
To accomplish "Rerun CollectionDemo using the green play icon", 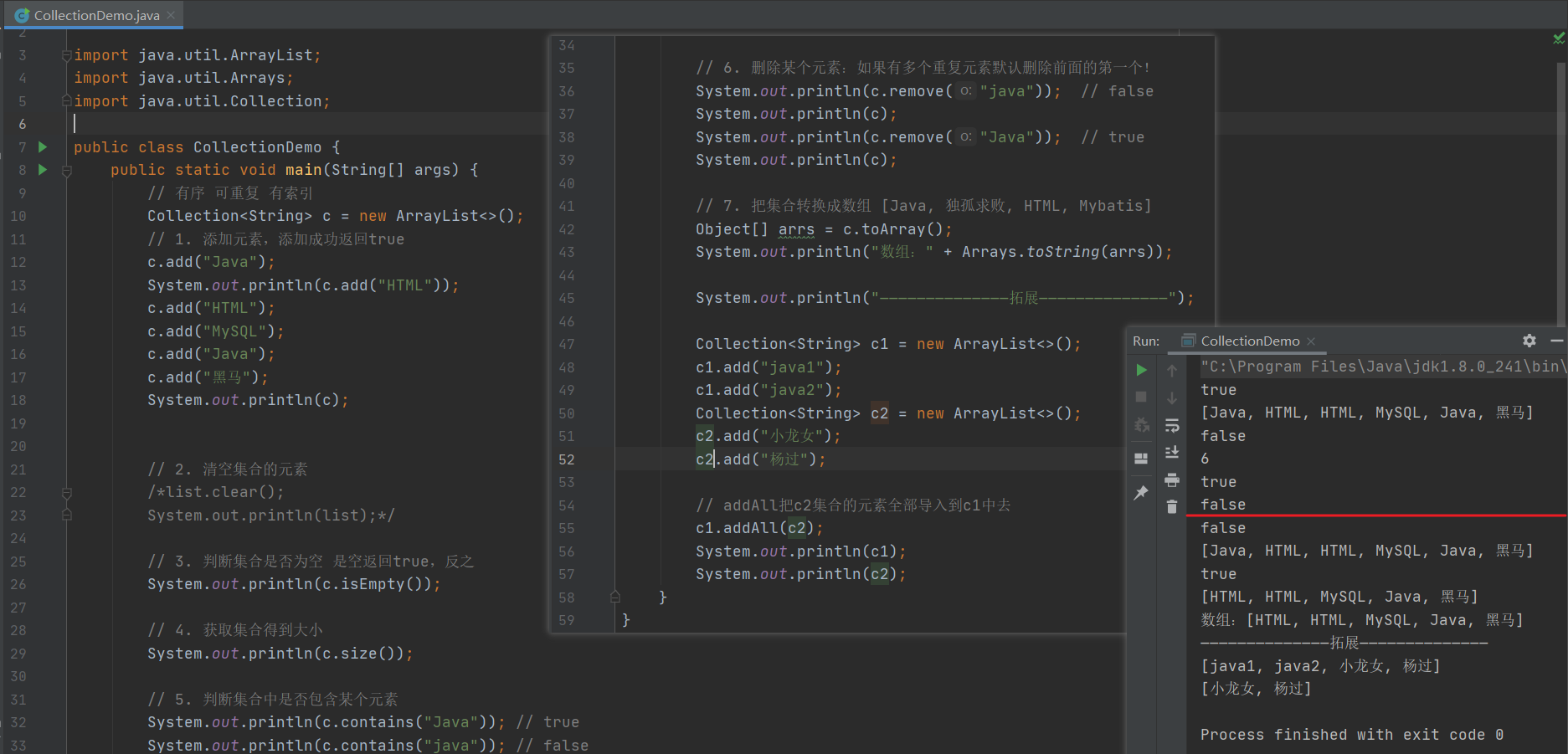I will (x=1141, y=369).
